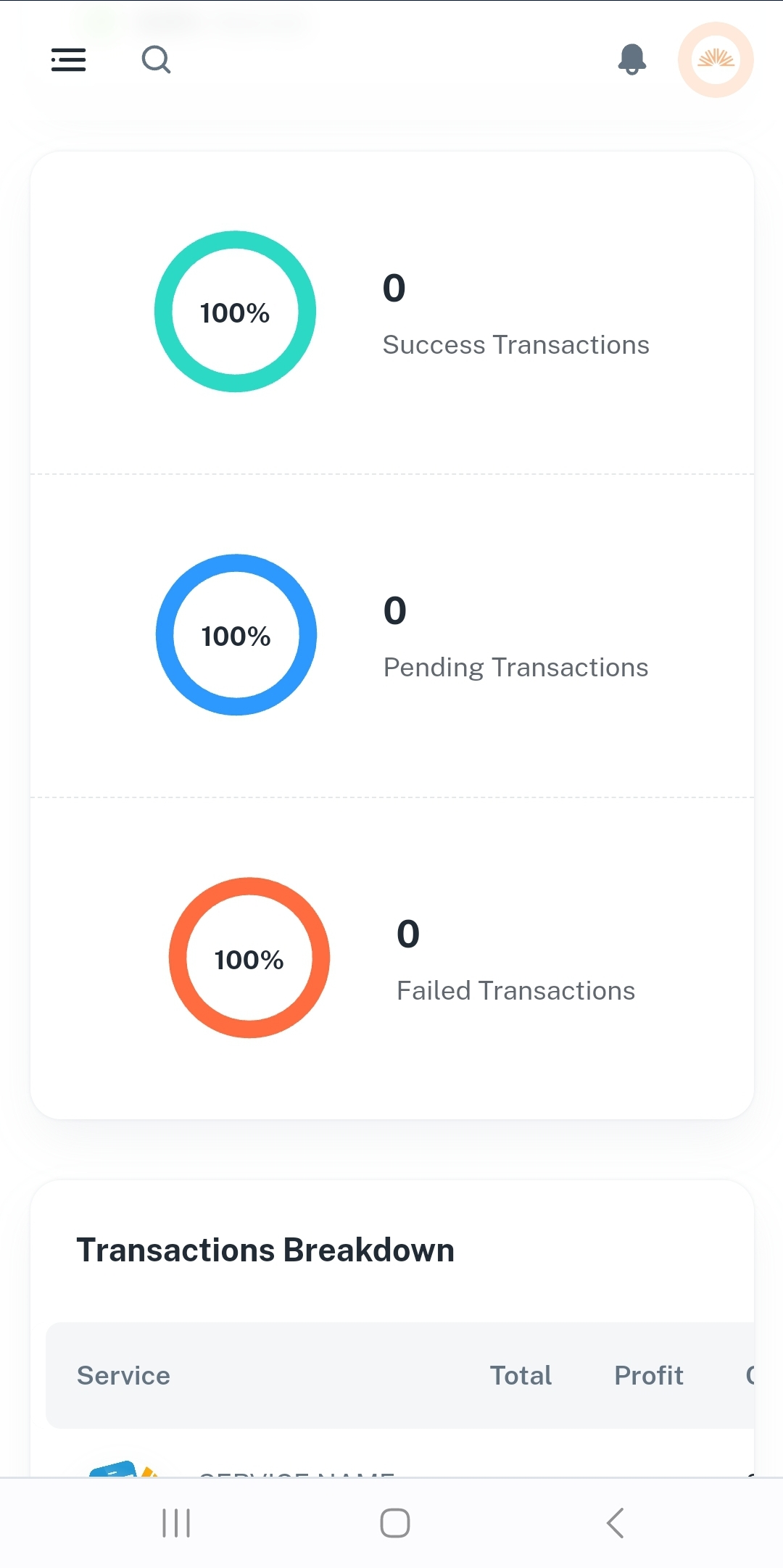This screenshot has width=783, height=1568.
Task: Open the hamburger navigation menu
Action: [x=69, y=59]
